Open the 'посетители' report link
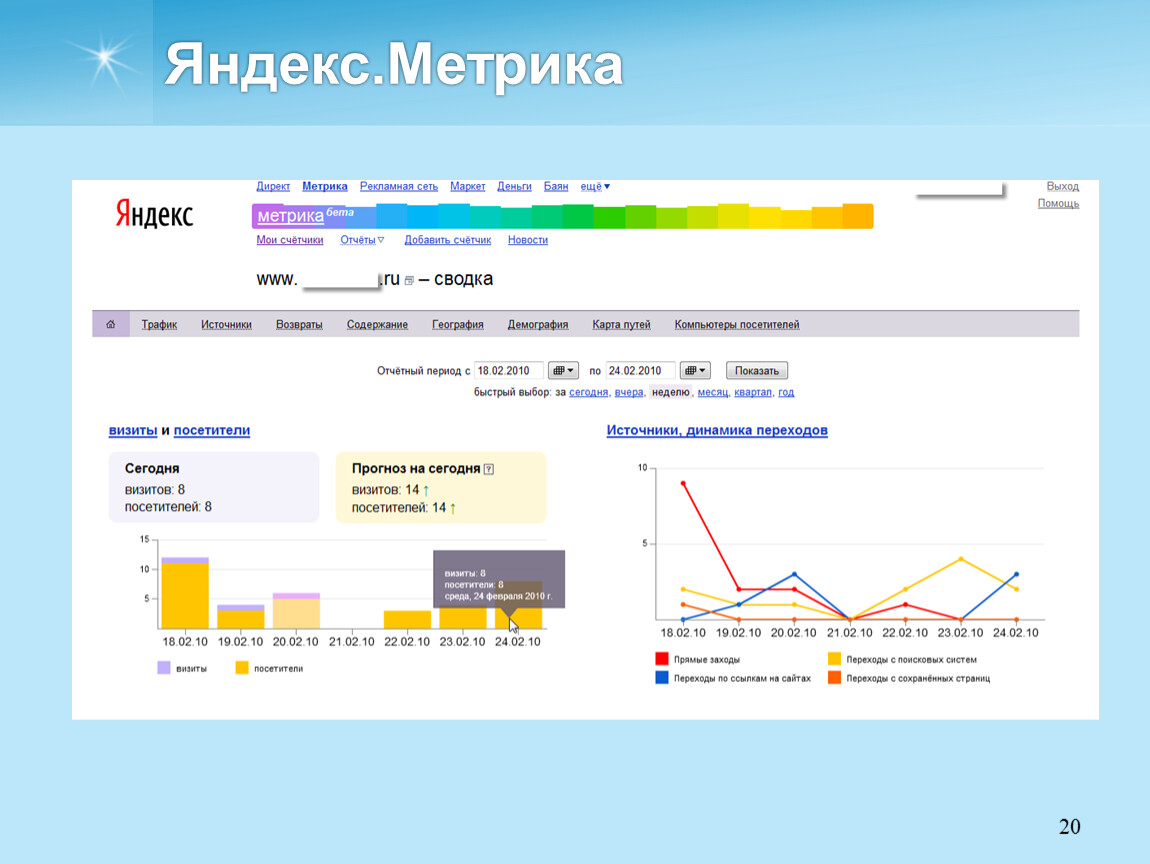 coord(212,431)
